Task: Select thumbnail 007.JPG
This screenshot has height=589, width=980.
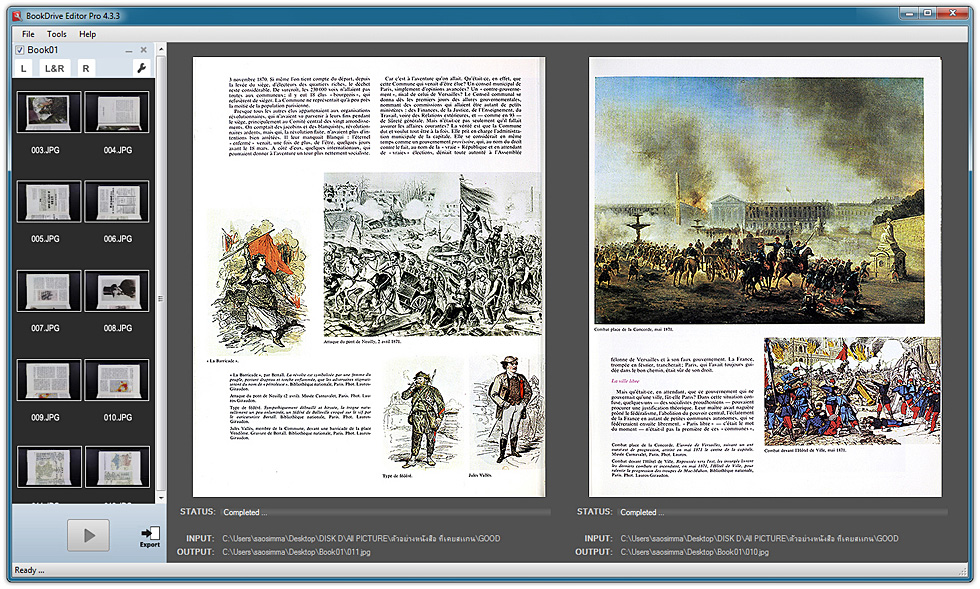Action: [49, 291]
